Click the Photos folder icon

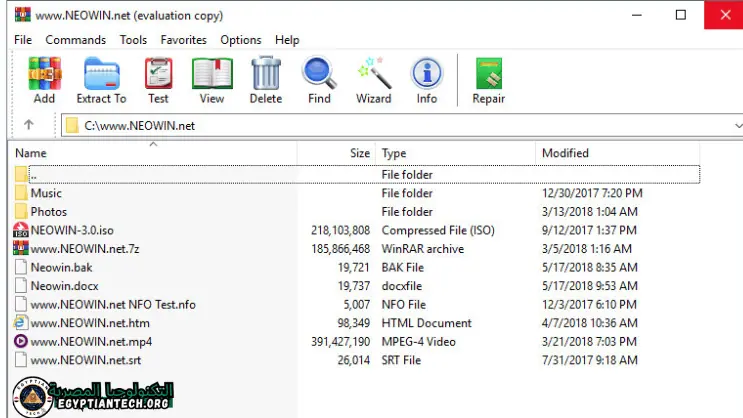[21, 211]
